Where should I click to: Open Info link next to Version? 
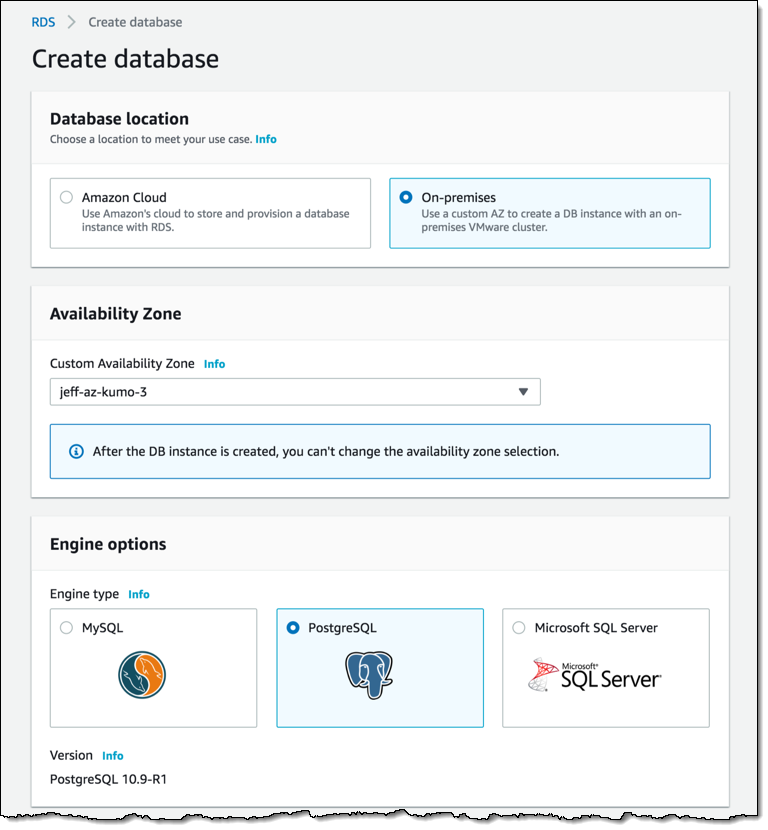[113, 756]
